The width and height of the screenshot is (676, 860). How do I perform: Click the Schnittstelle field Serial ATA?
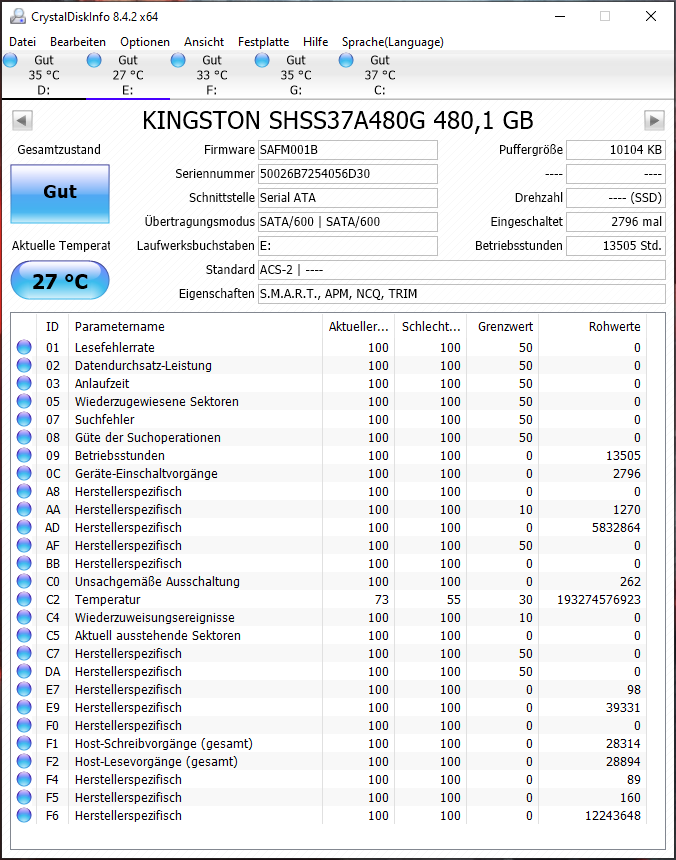click(x=348, y=198)
